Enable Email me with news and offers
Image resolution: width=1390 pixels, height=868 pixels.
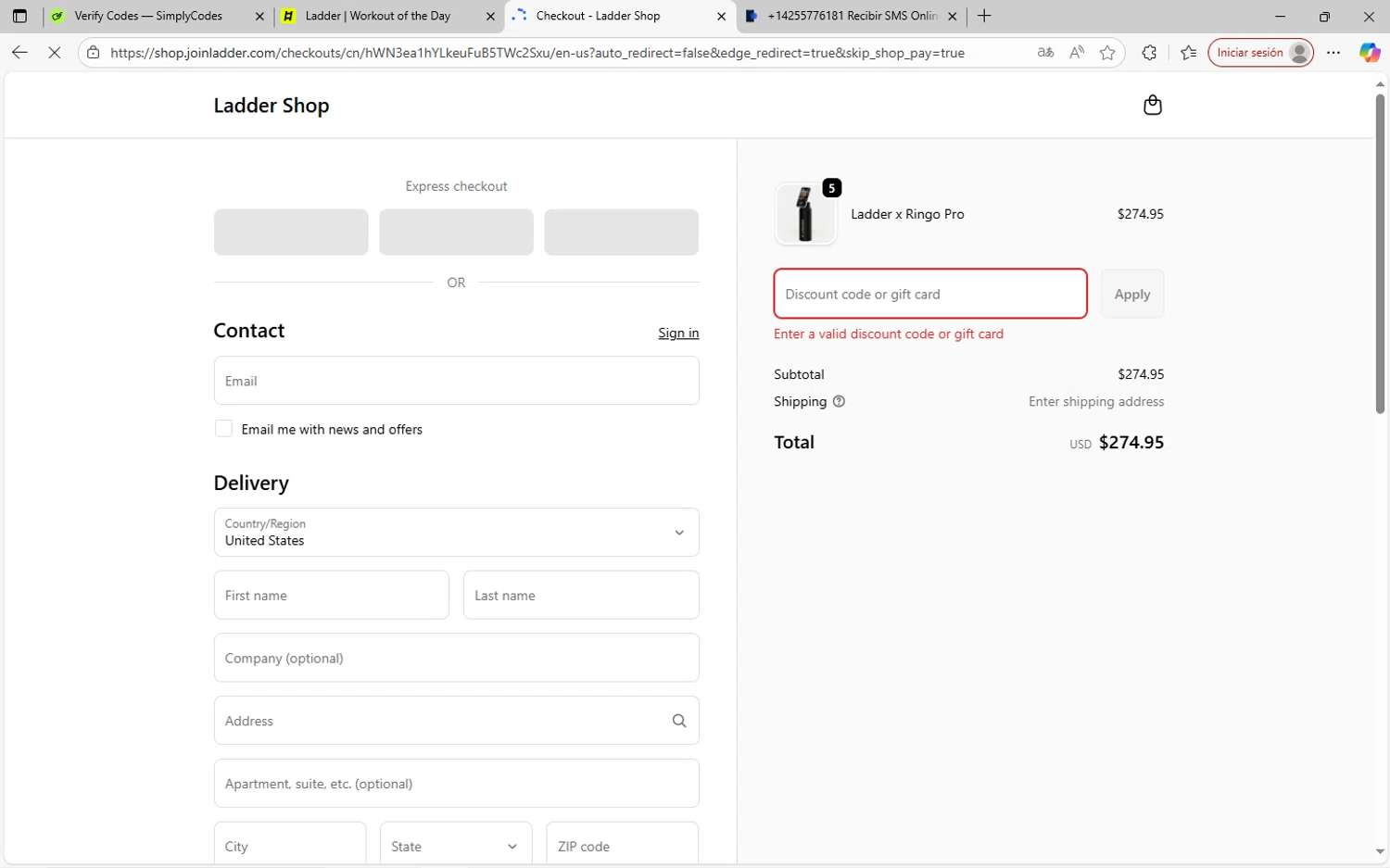click(223, 429)
